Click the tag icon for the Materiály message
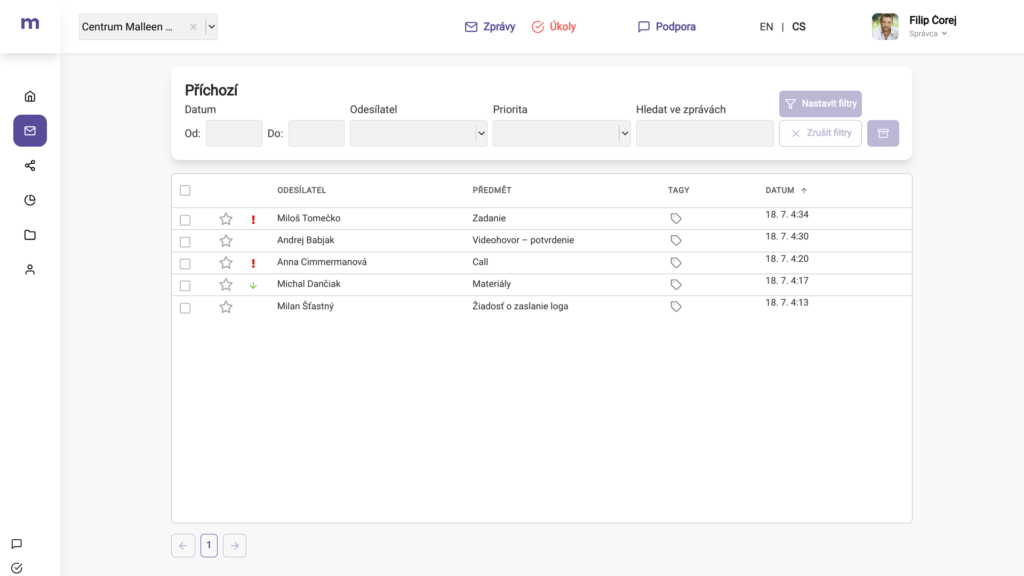Viewport: 1024px width, 576px height. tap(676, 285)
